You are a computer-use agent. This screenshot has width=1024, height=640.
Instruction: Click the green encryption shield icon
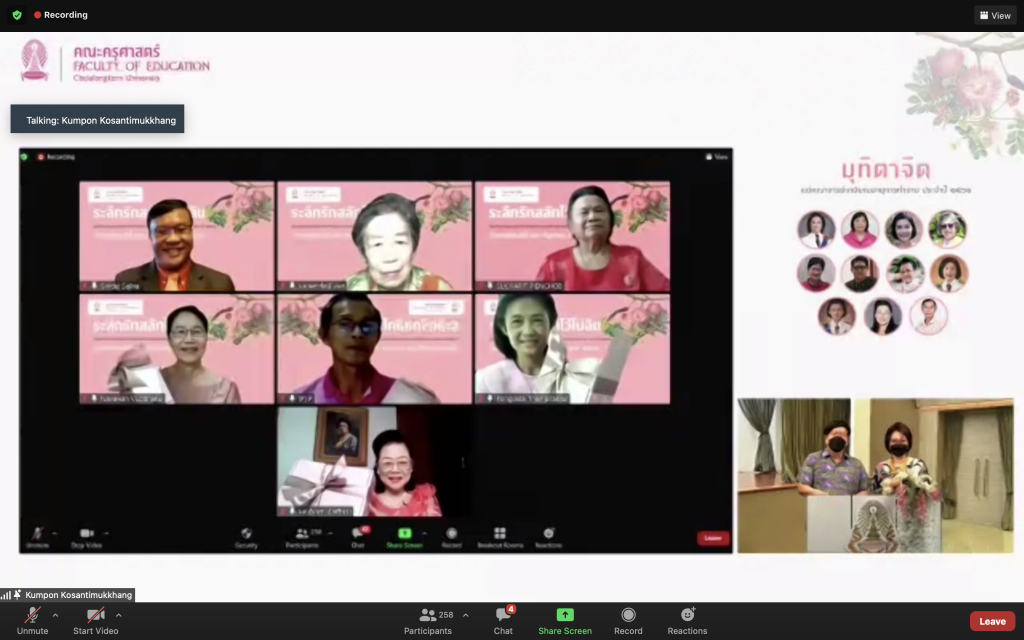coord(17,14)
